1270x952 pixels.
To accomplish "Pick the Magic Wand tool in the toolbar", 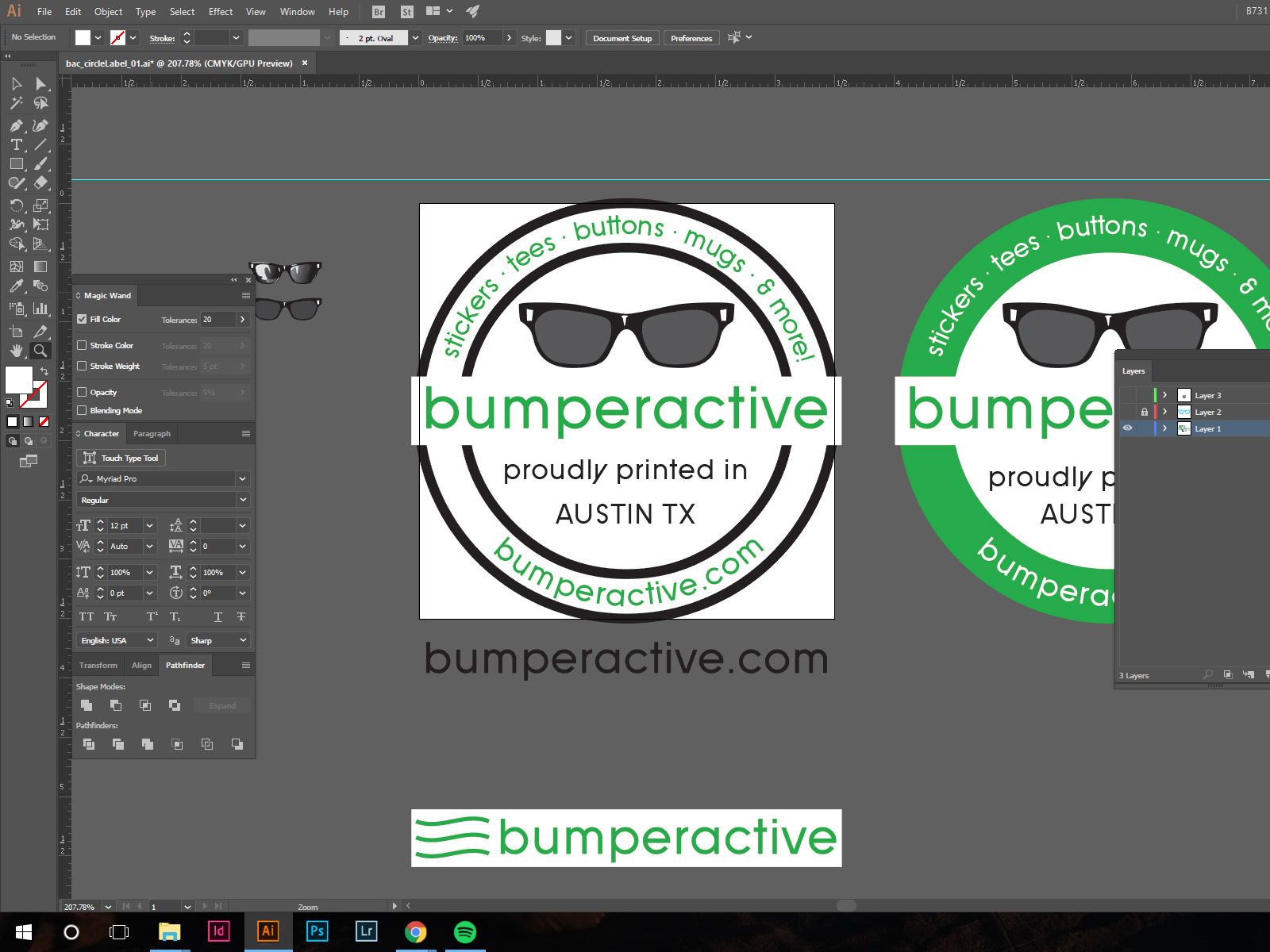I will [x=16, y=103].
